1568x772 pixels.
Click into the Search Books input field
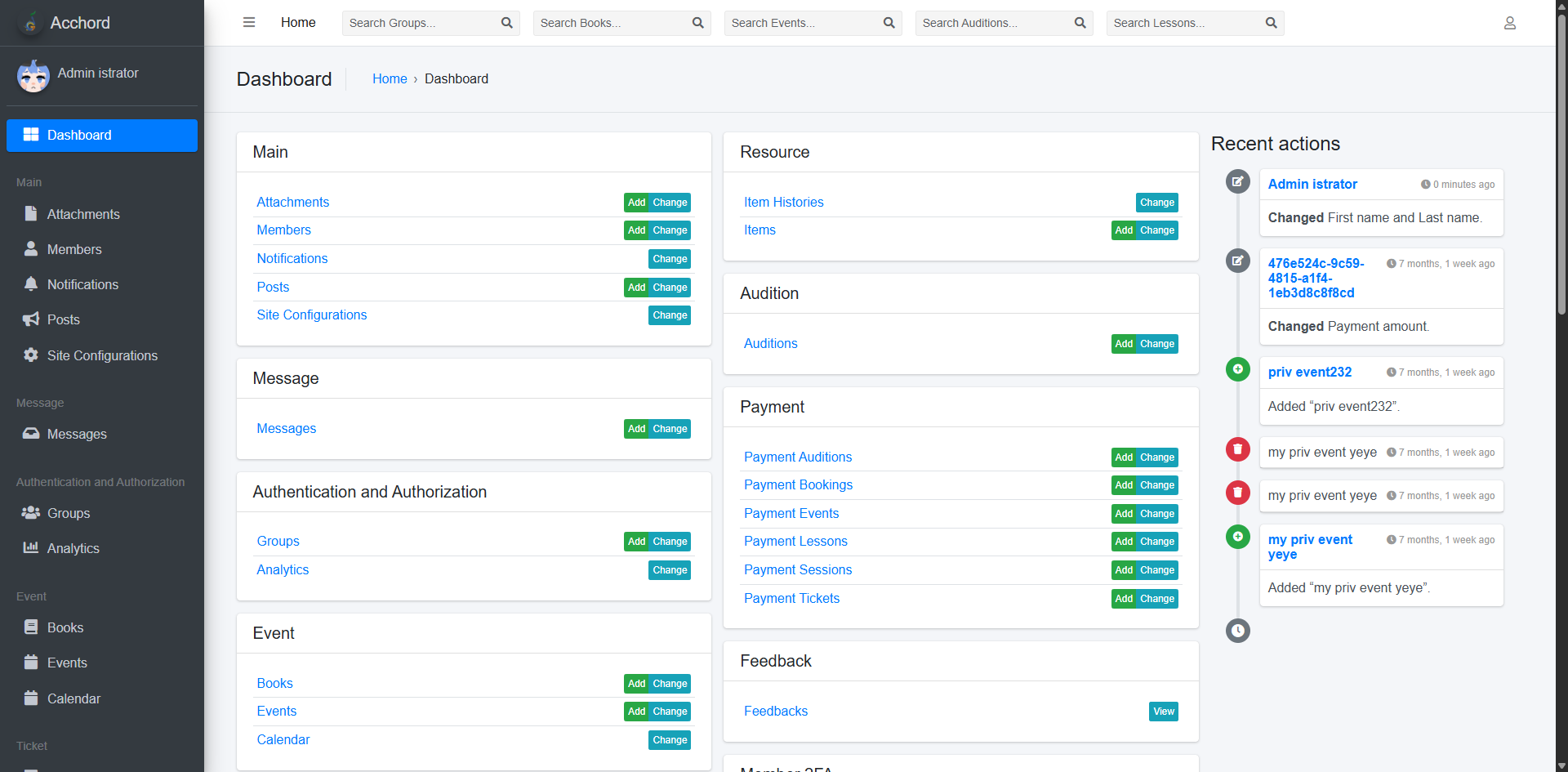[x=612, y=23]
